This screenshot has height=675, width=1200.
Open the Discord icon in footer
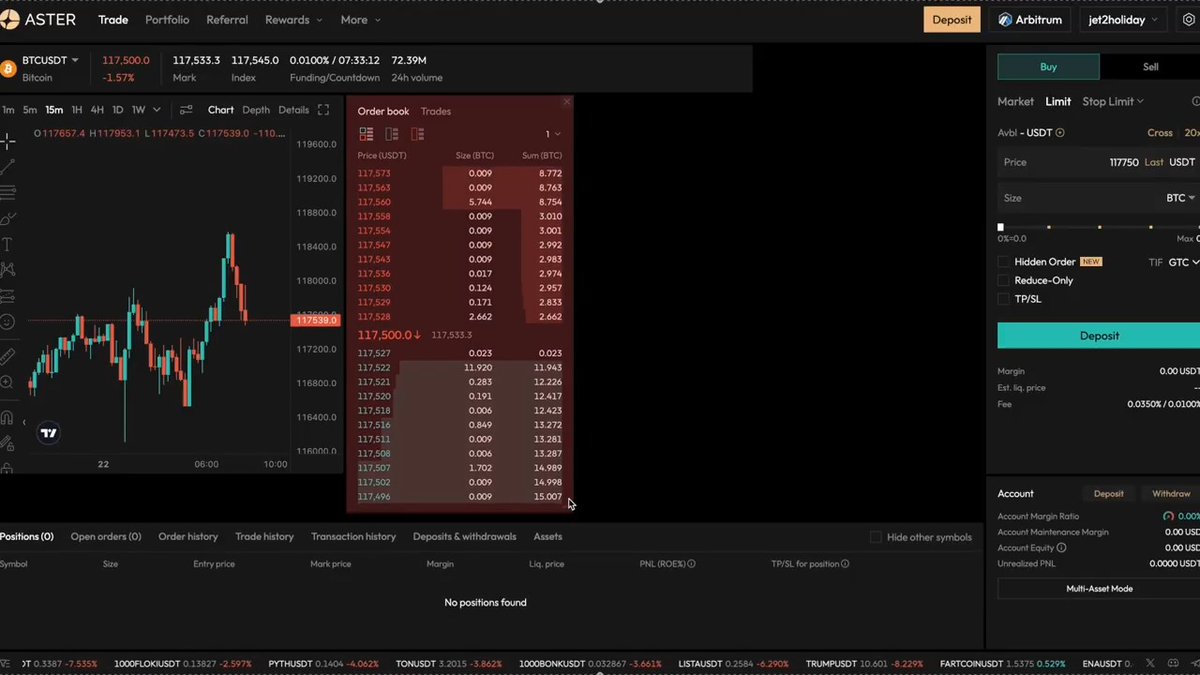pyautogui.click(x=1173, y=663)
